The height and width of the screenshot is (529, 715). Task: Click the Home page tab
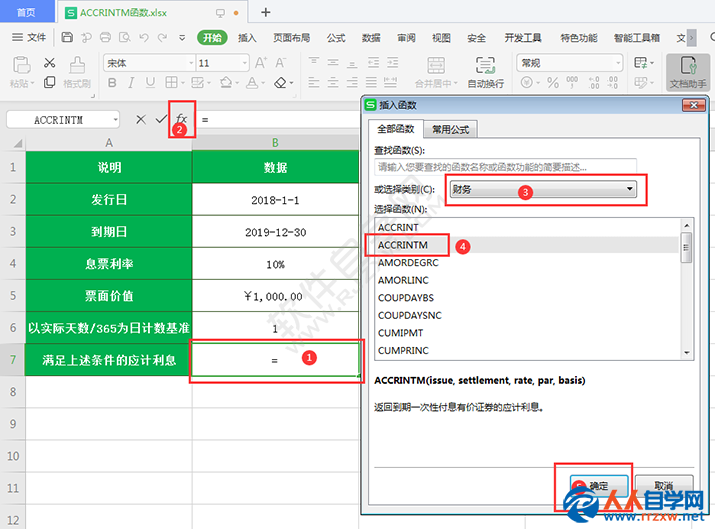click(26, 12)
